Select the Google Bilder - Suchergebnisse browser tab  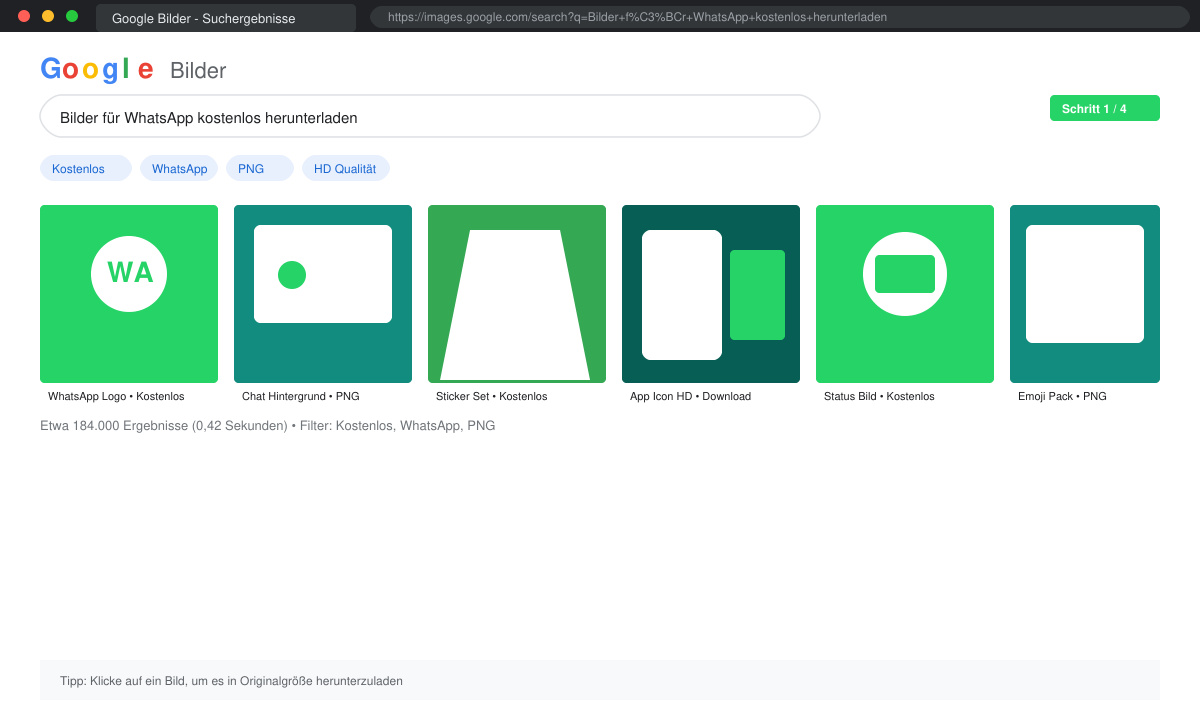coord(226,18)
